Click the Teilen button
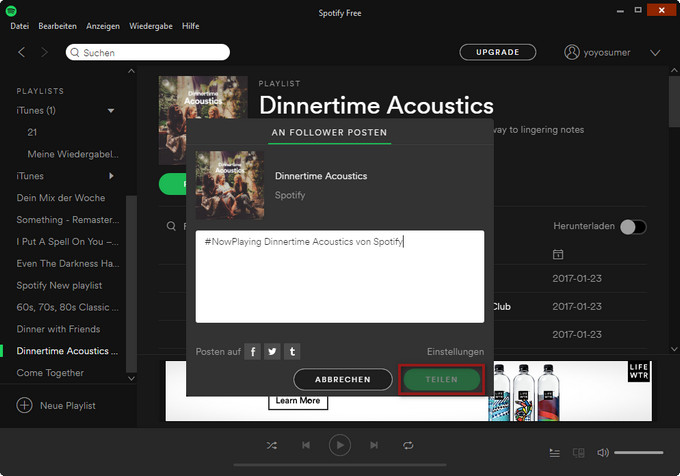The height and width of the screenshot is (476, 680). click(x=441, y=379)
